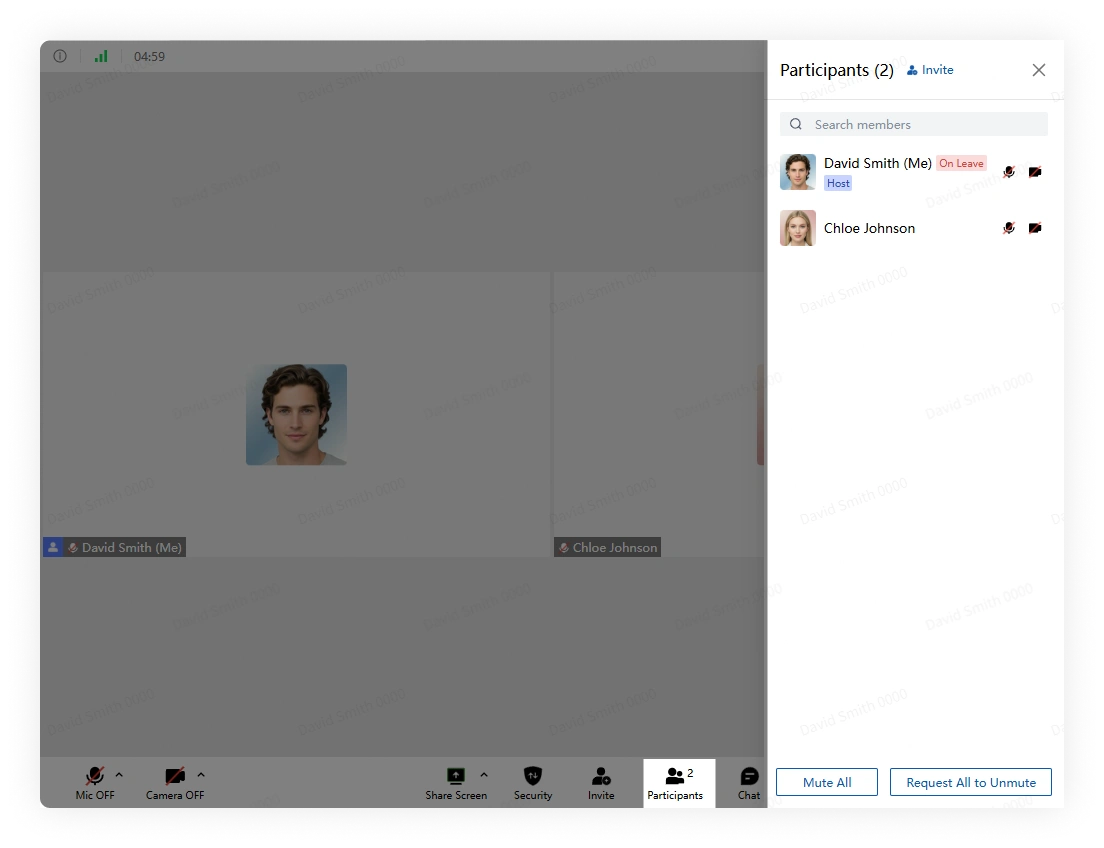Toggle Chloe Johnson's camera-off icon
Image resolution: width=1104 pixels, height=848 pixels.
click(1035, 227)
